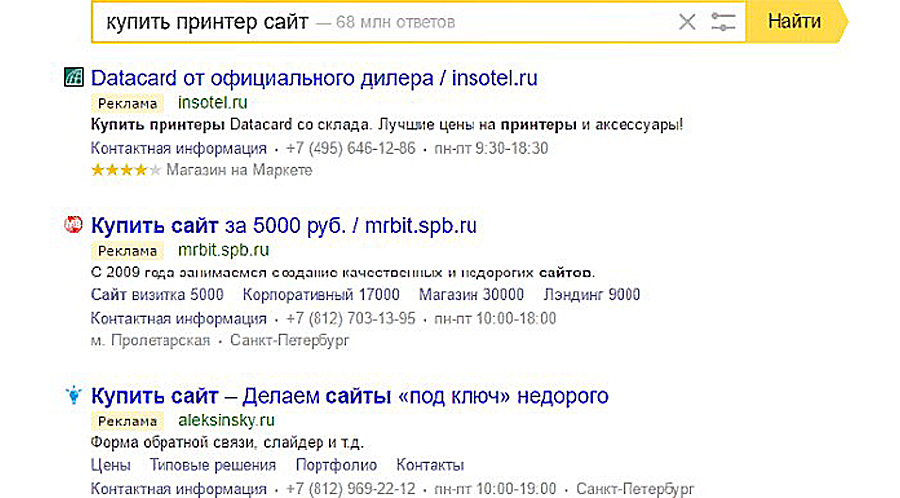Open Контактная информация under mrbit.spb.ru

(178, 319)
